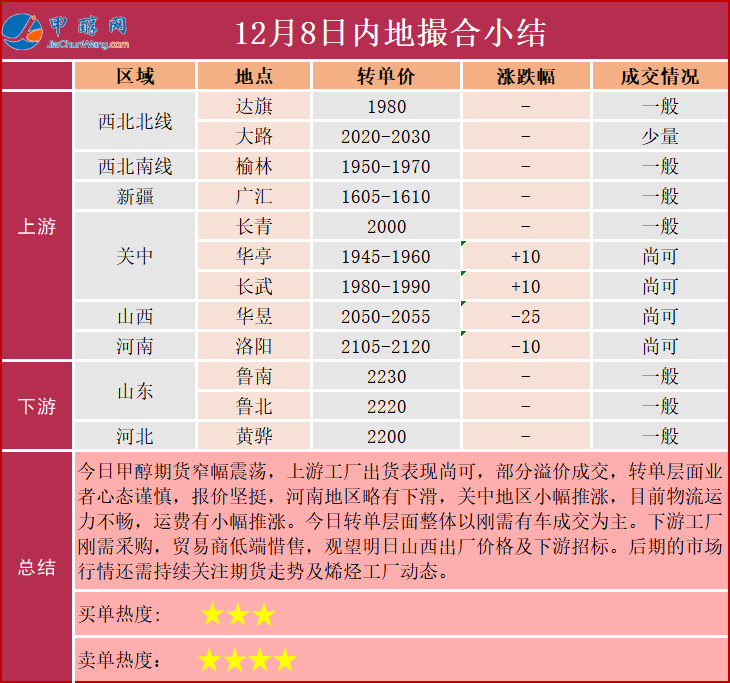Click the second star in 卖单热度 row
This screenshot has width=730, height=683.
[x=235, y=660]
